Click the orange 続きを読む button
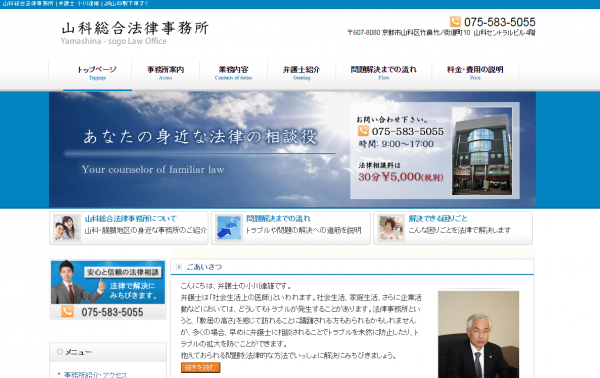The width and height of the screenshot is (600, 378). pos(201,367)
